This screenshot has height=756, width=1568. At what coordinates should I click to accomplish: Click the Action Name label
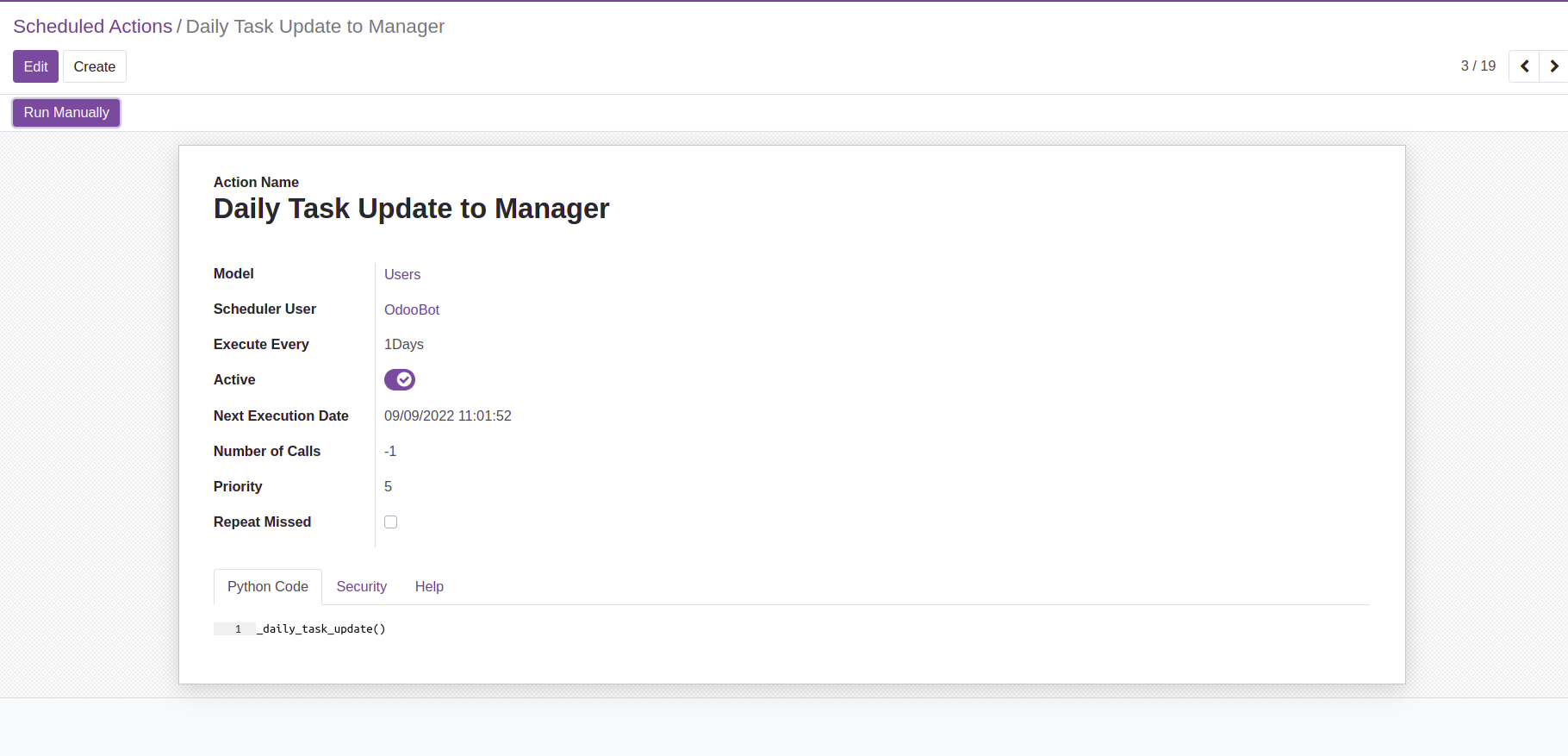(x=256, y=182)
